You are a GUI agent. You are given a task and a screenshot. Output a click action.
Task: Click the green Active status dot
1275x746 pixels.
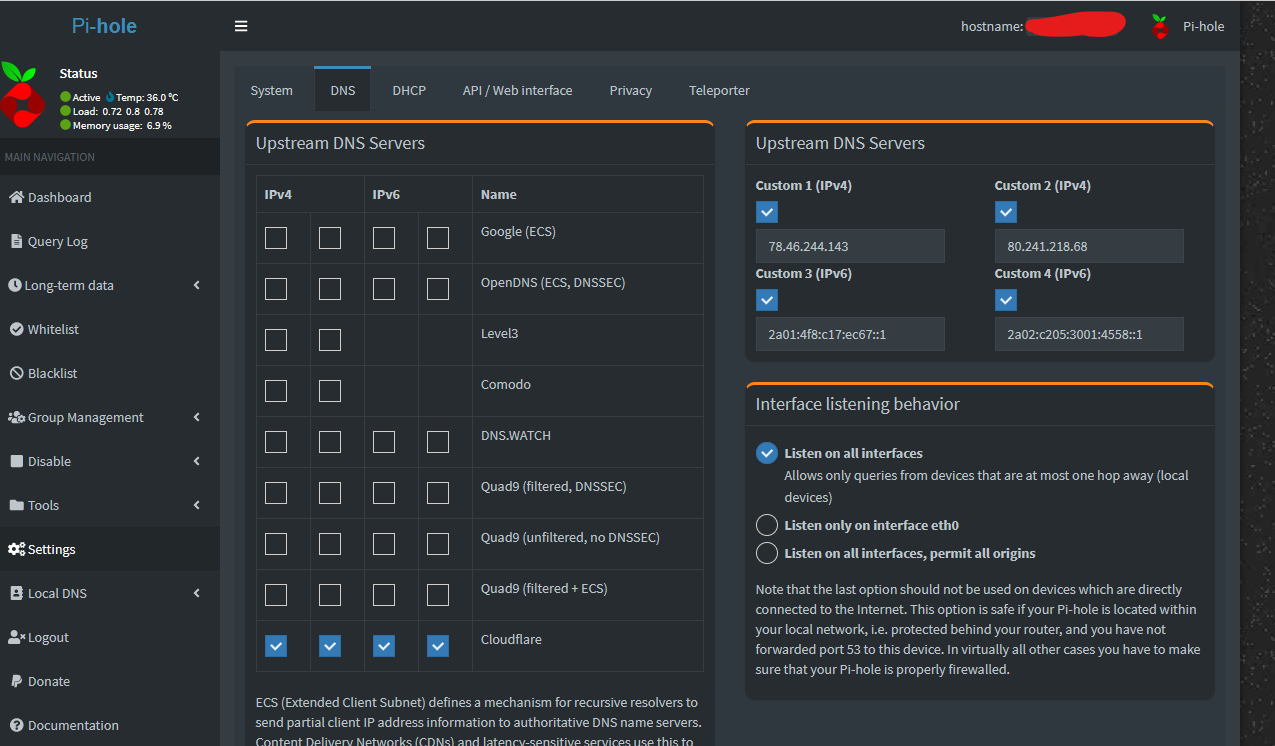[x=65, y=97]
